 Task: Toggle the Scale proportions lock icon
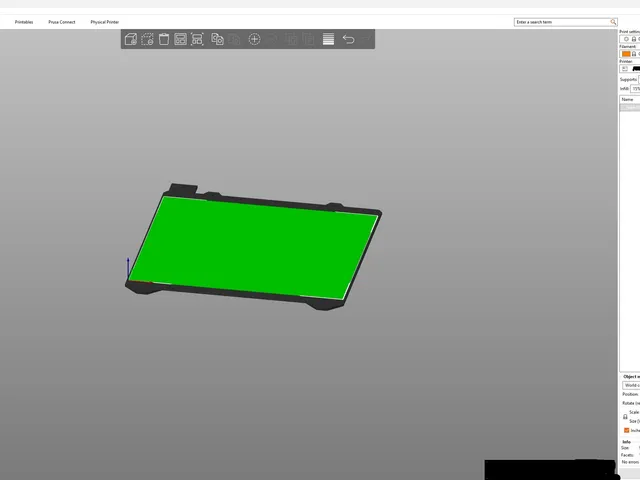tap(625, 417)
